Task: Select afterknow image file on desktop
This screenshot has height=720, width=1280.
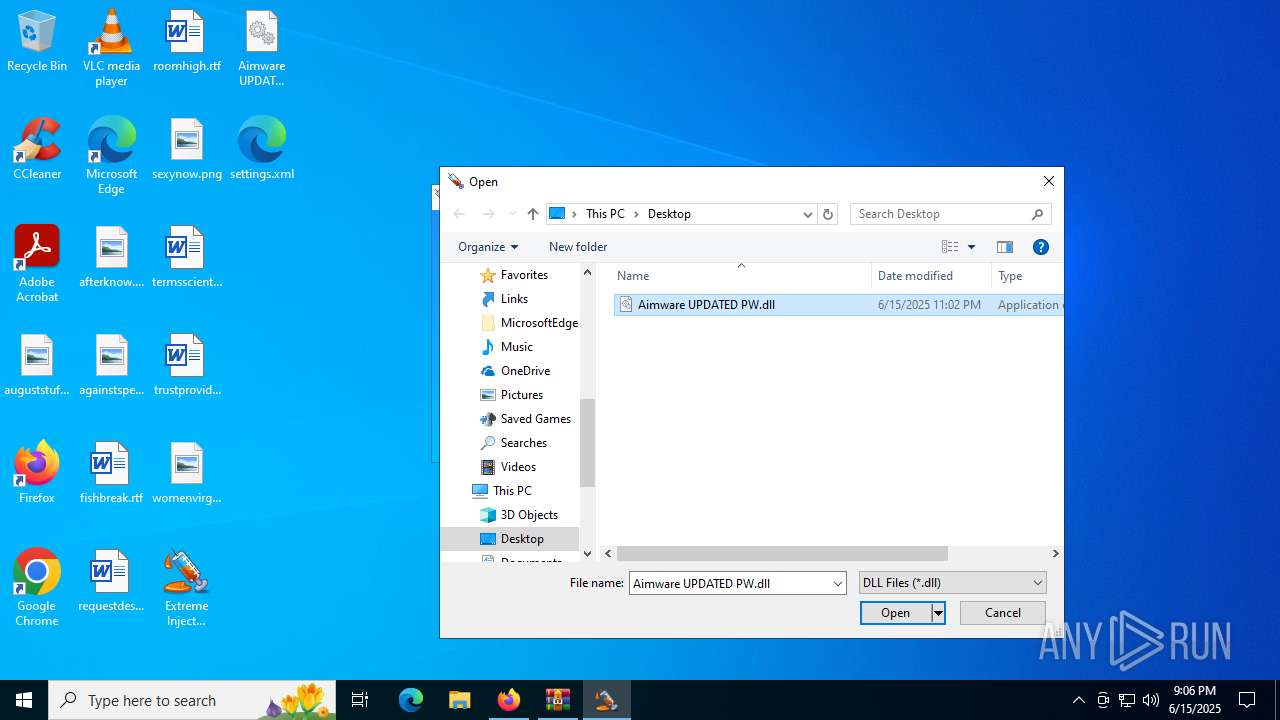Action: pyautogui.click(x=111, y=258)
